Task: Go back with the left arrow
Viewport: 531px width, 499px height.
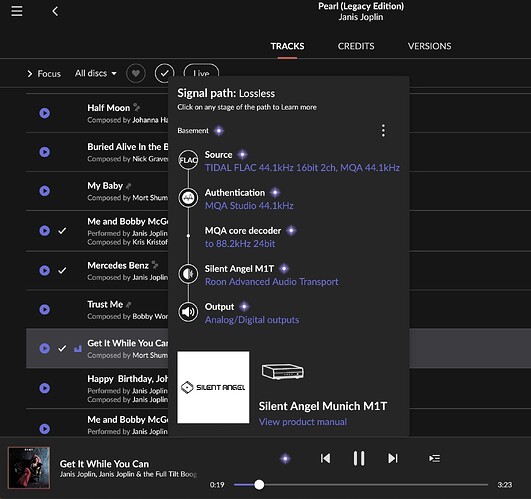Action: 55,11
